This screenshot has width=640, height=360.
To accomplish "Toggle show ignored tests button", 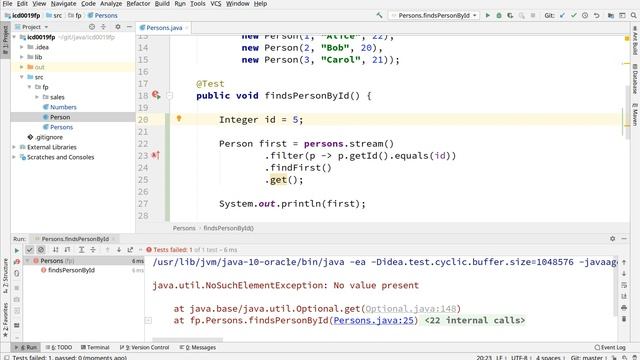I will [41, 249].
